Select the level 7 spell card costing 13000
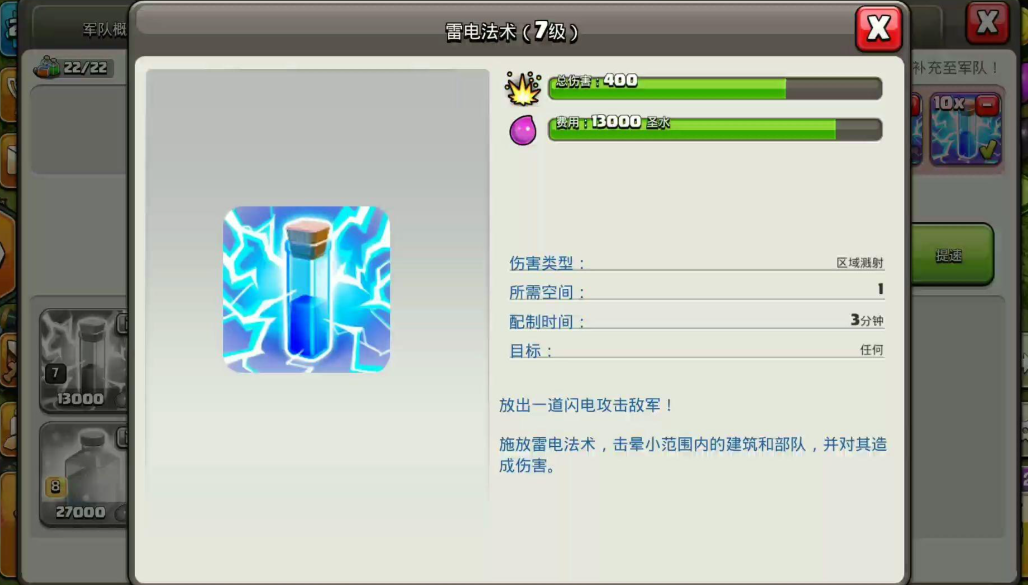 (84, 361)
